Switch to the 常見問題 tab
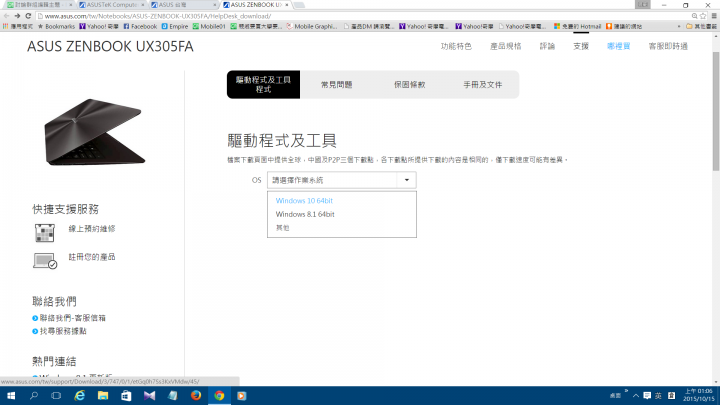Image resolution: width=720 pixels, height=405 pixels. [336, 84]
